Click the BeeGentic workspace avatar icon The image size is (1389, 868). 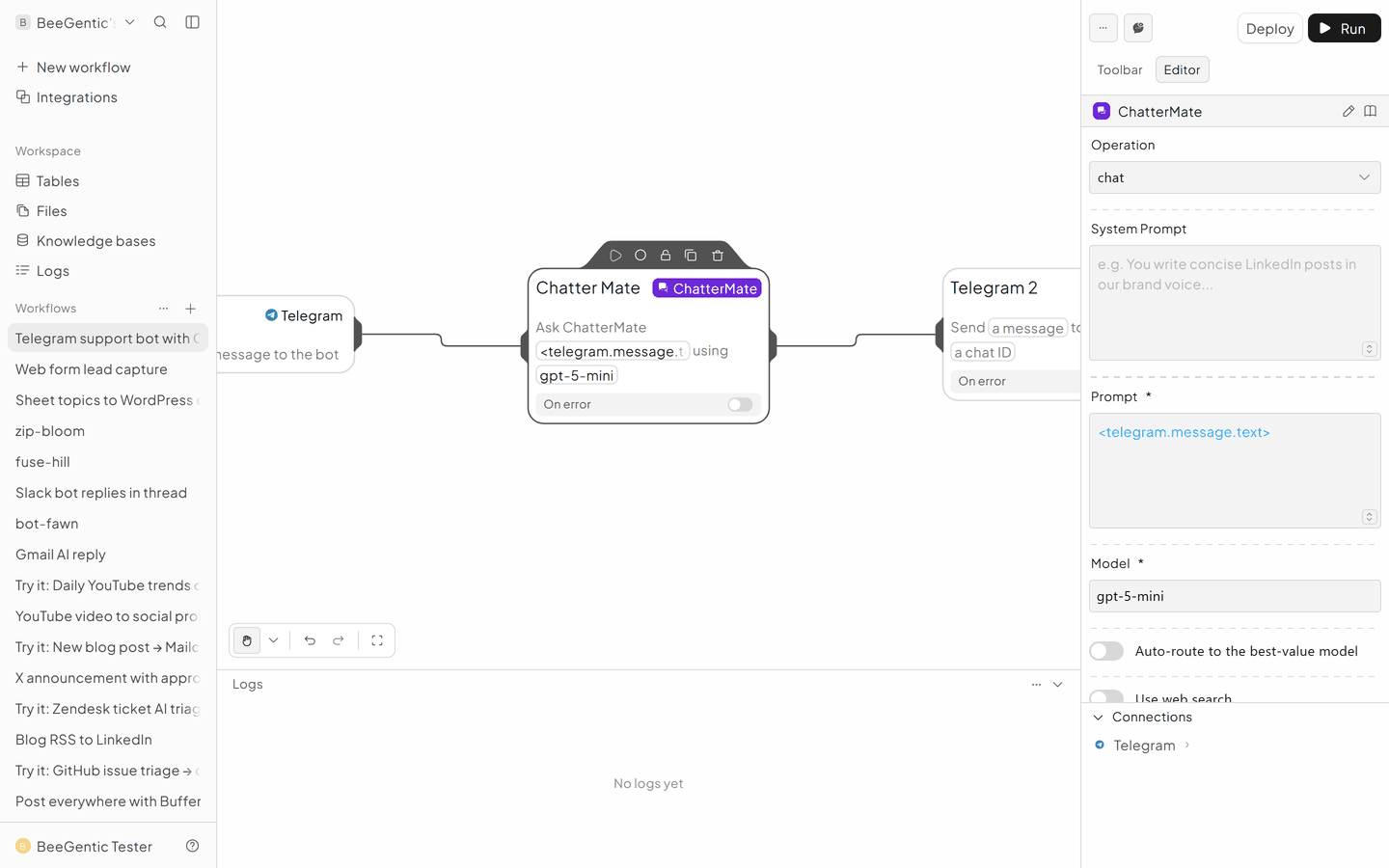23,22
